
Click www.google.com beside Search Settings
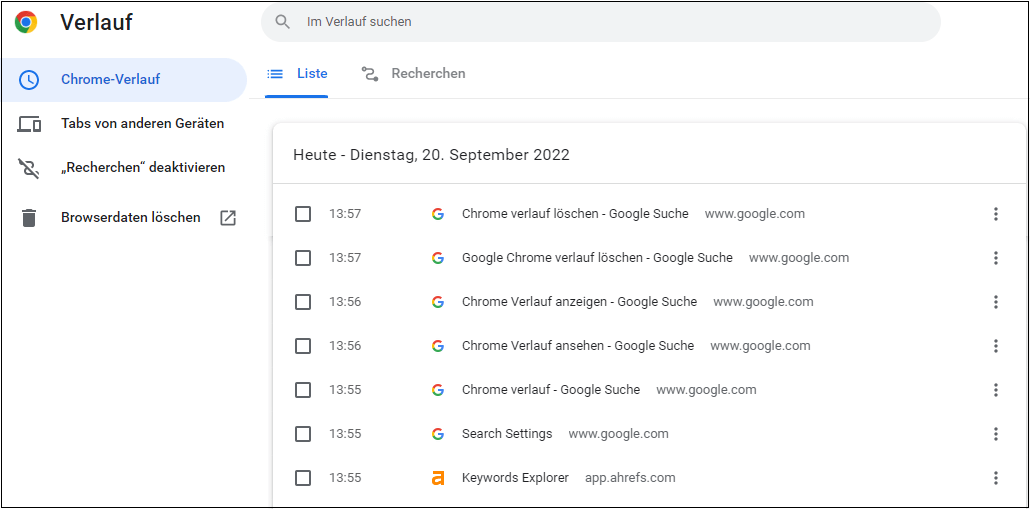tap(619, 434)
